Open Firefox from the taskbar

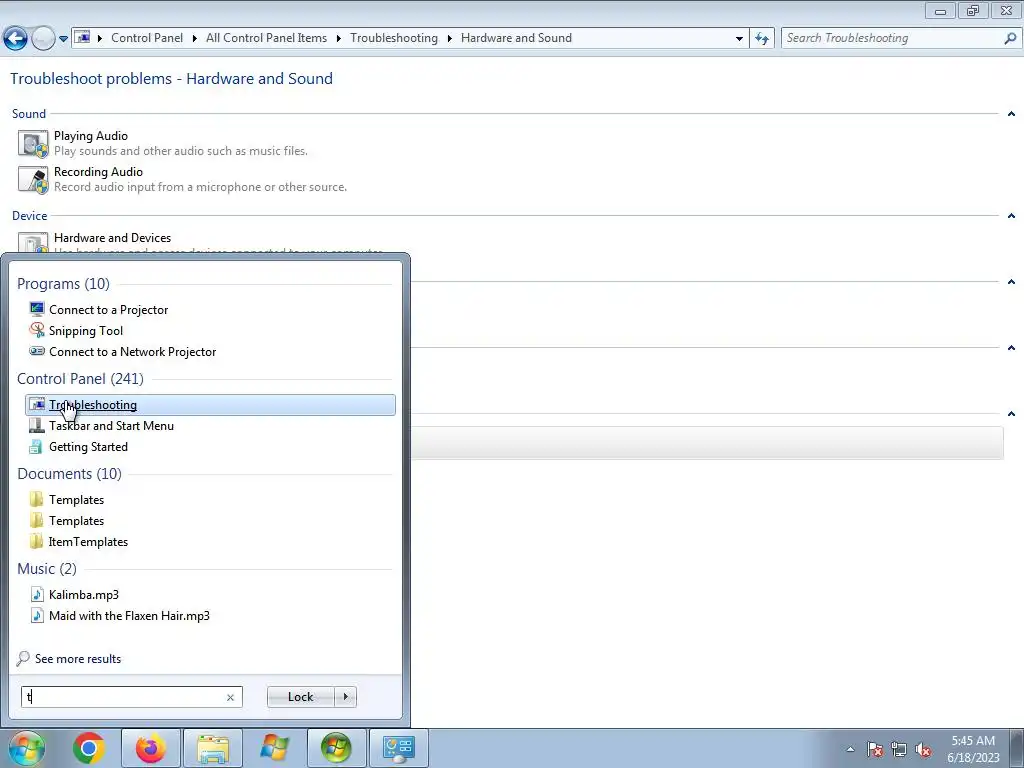pyautogui.click(x=151, y=748)
